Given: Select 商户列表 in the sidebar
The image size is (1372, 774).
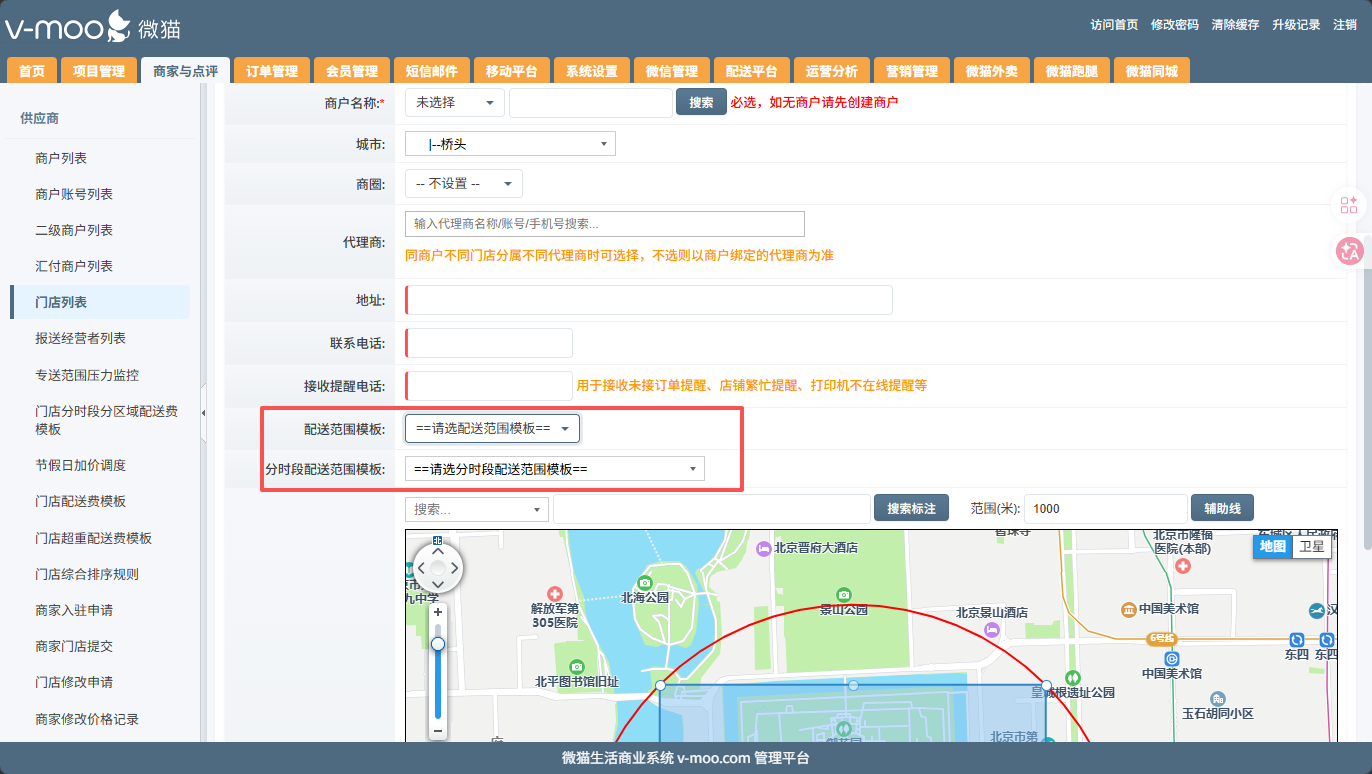Looking at the screenshot, I should [61, 158].
